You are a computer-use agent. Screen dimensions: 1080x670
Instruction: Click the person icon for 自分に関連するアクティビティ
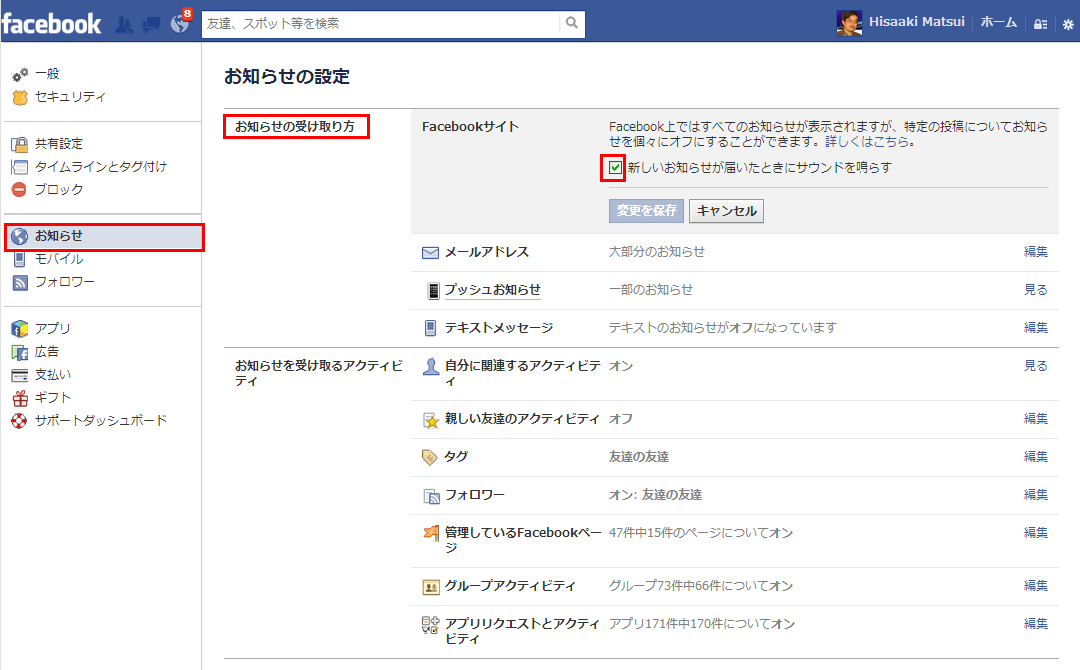tap(431, 366)
